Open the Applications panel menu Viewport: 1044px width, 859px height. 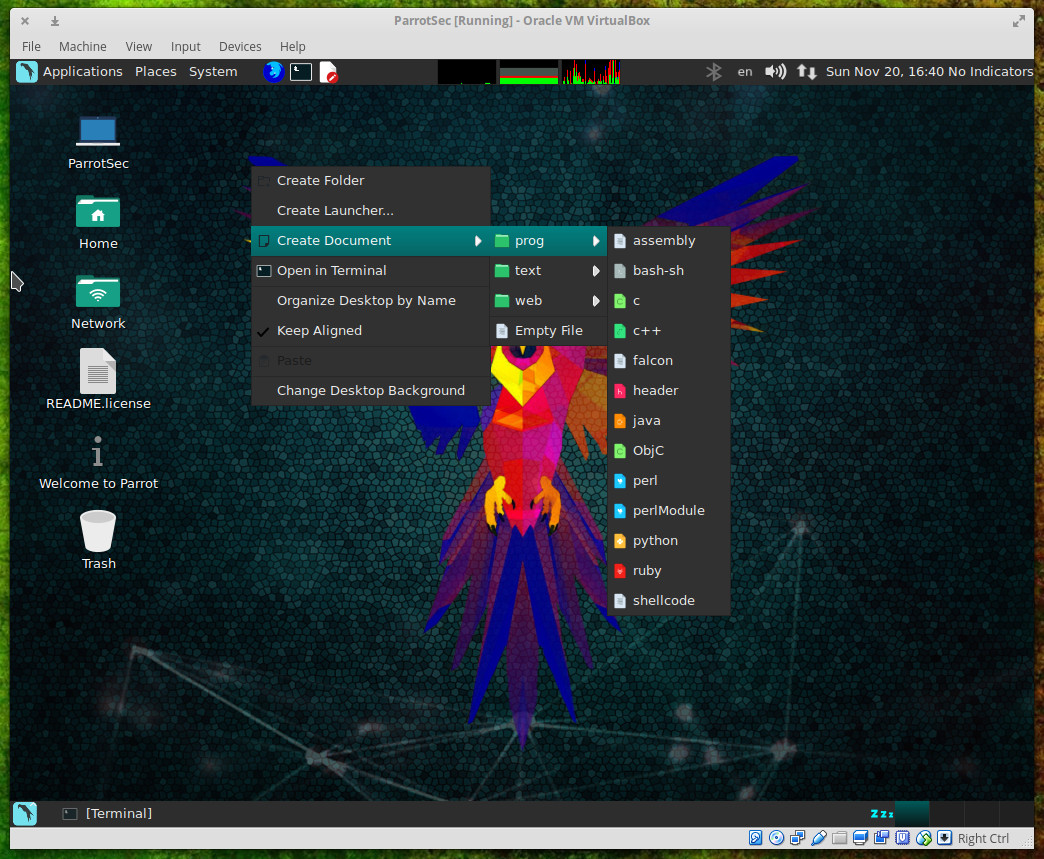tap(83, 72)
